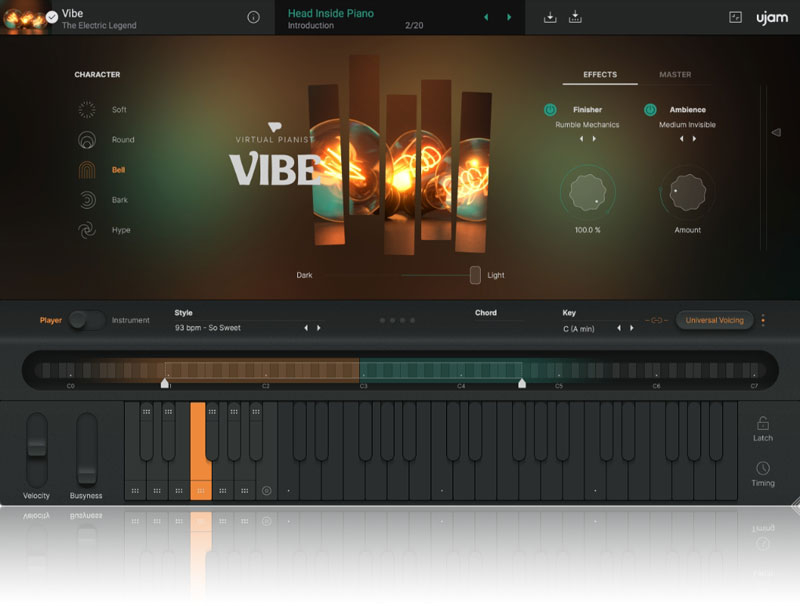
Task: Toggle the Ambience power button
Action: 650,110
